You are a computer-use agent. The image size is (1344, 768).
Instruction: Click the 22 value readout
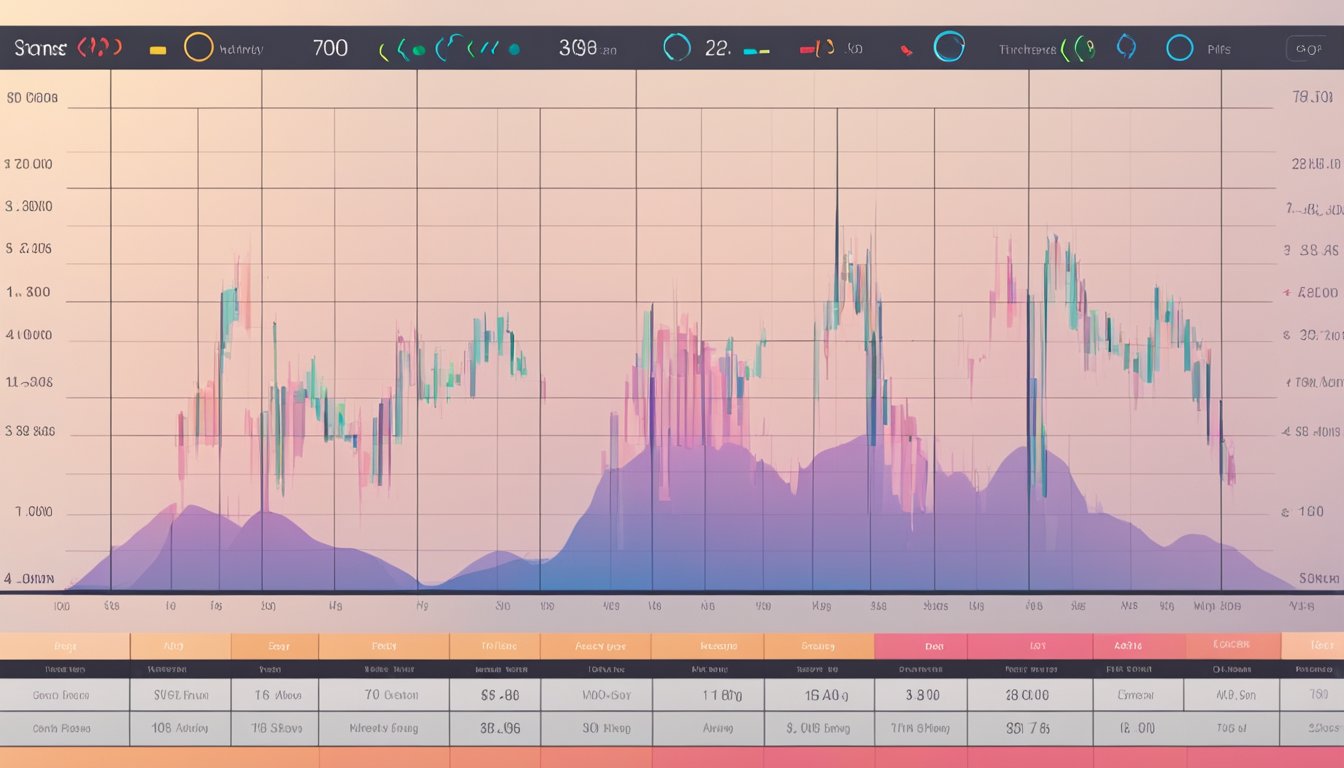coord(716,48)
